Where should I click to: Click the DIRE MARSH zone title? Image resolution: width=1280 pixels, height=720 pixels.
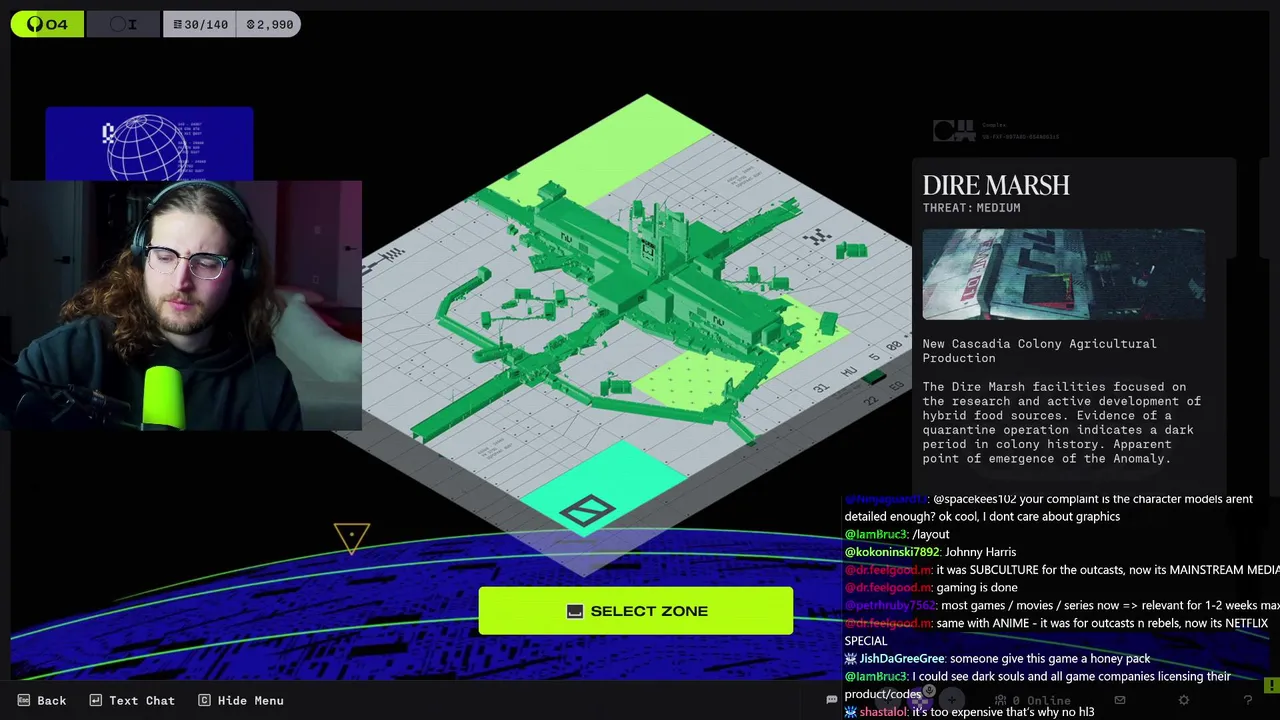[x=995, y=185]
